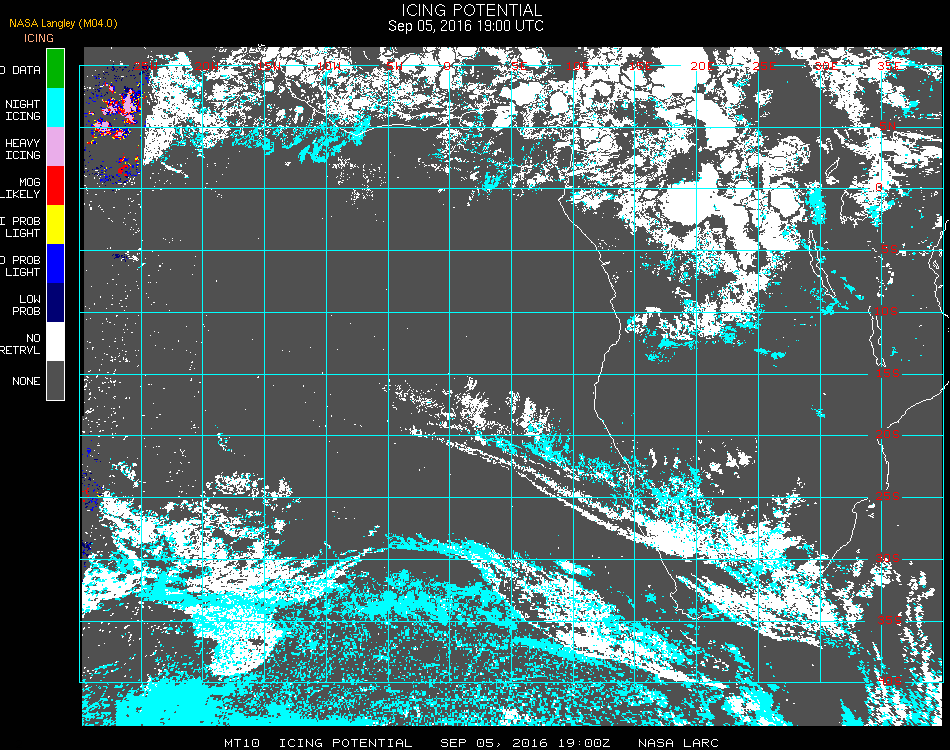Screen dimensions: 950x750
Task: Click the 5N latitude label
Action: click(x=888, y=126)
